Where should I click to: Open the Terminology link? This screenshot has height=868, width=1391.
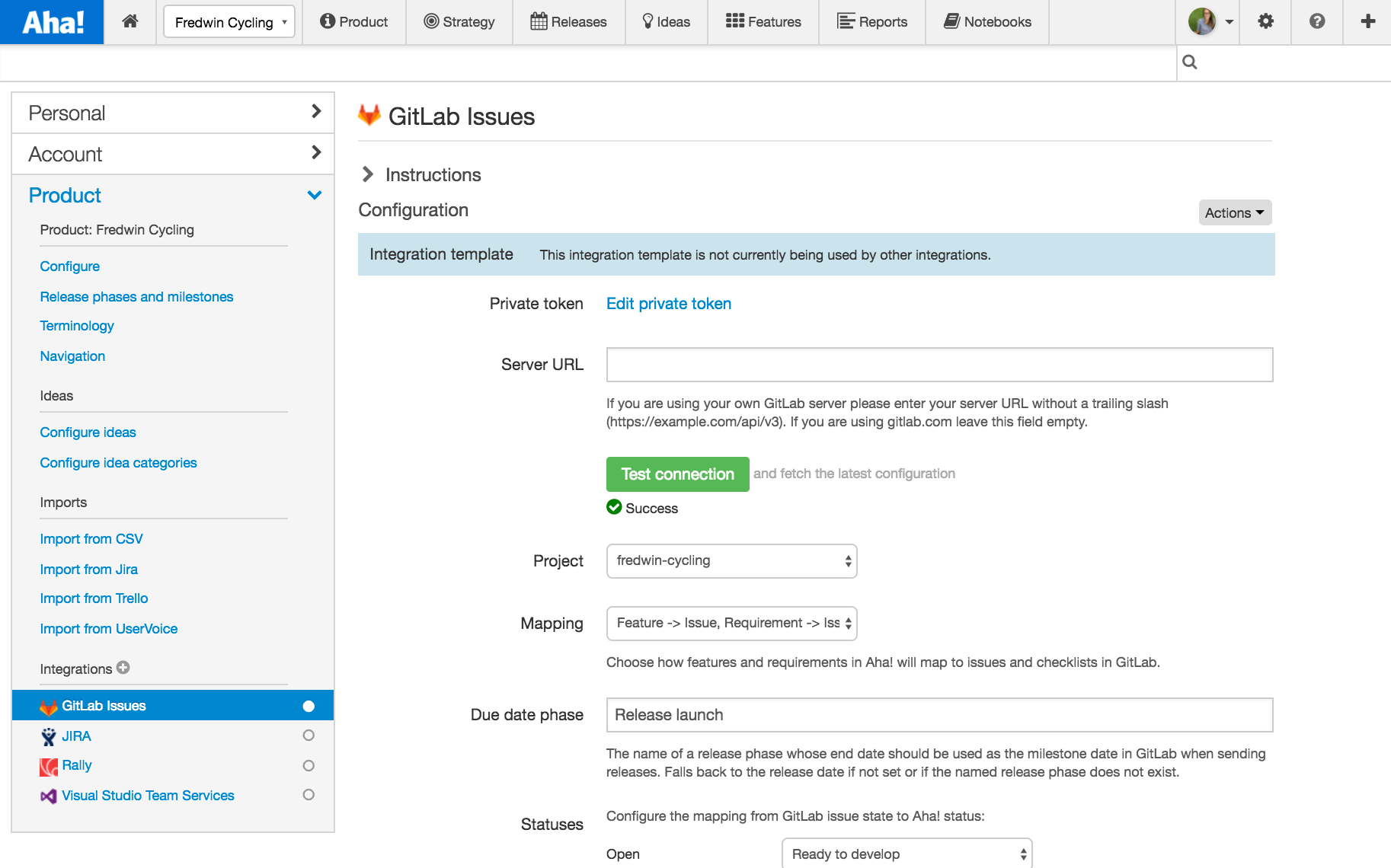tap(77, 325)
